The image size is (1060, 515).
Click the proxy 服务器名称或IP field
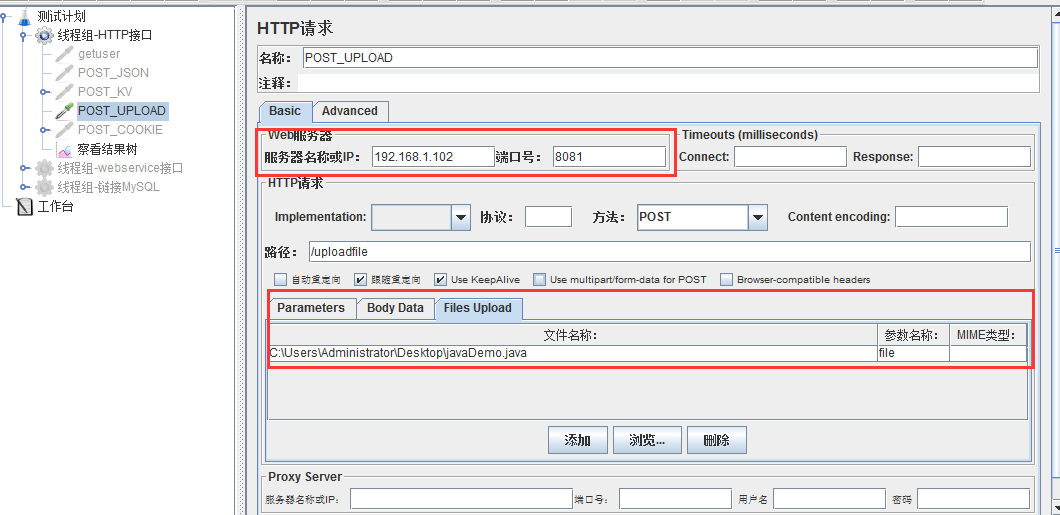[x=461, y=499]
